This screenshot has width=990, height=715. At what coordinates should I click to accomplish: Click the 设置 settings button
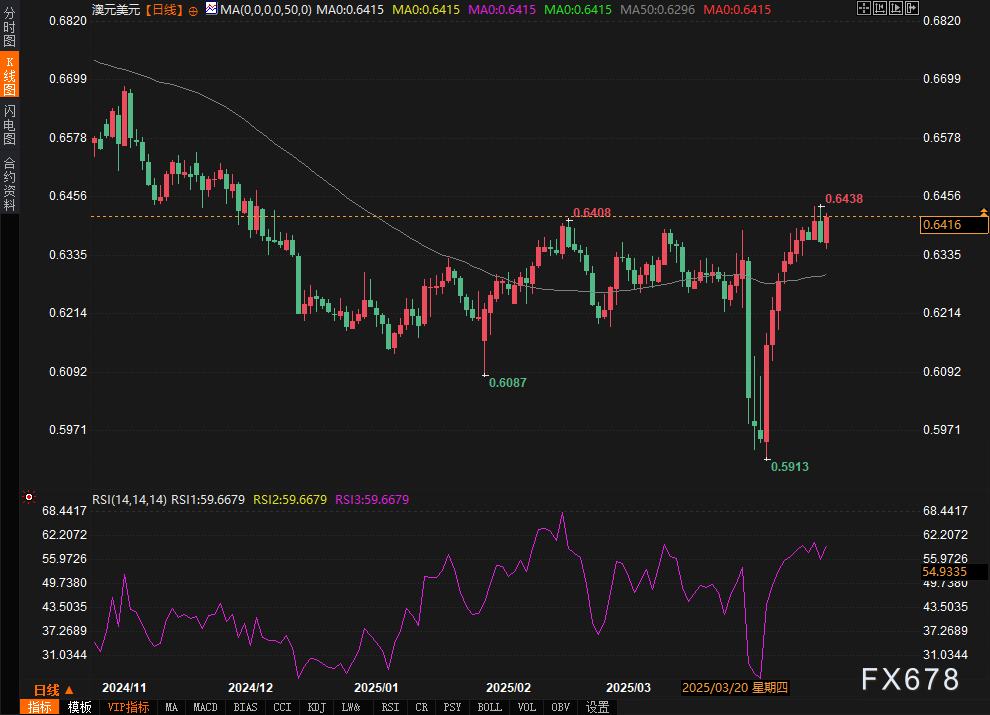click(597, 707)
